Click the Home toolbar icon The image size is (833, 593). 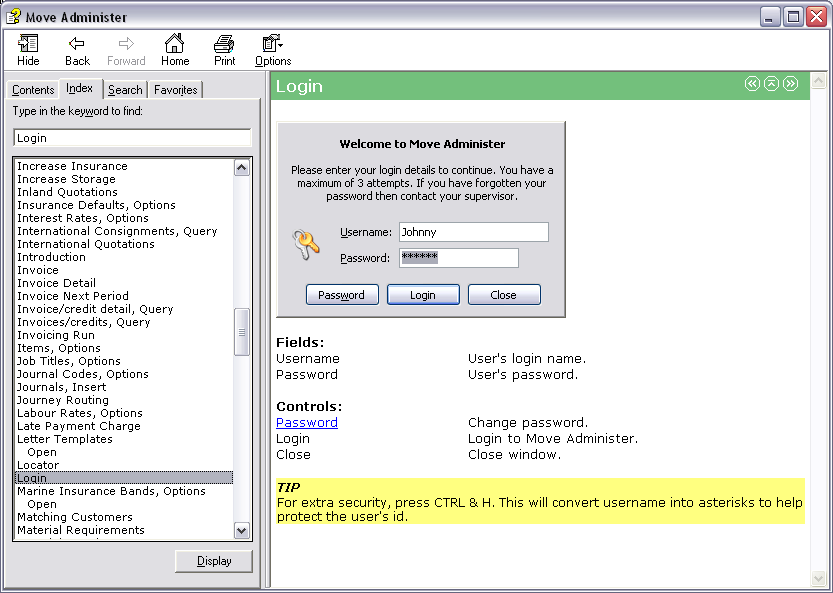coord(175,49)
